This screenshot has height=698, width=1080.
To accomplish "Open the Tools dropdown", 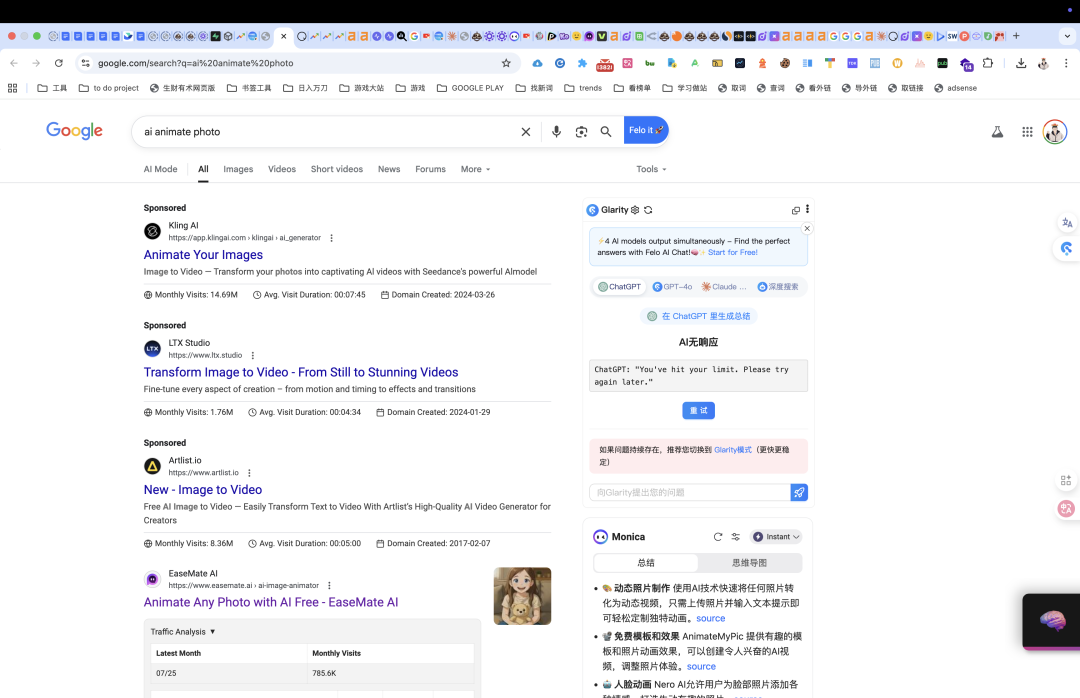I will [651, 169].
